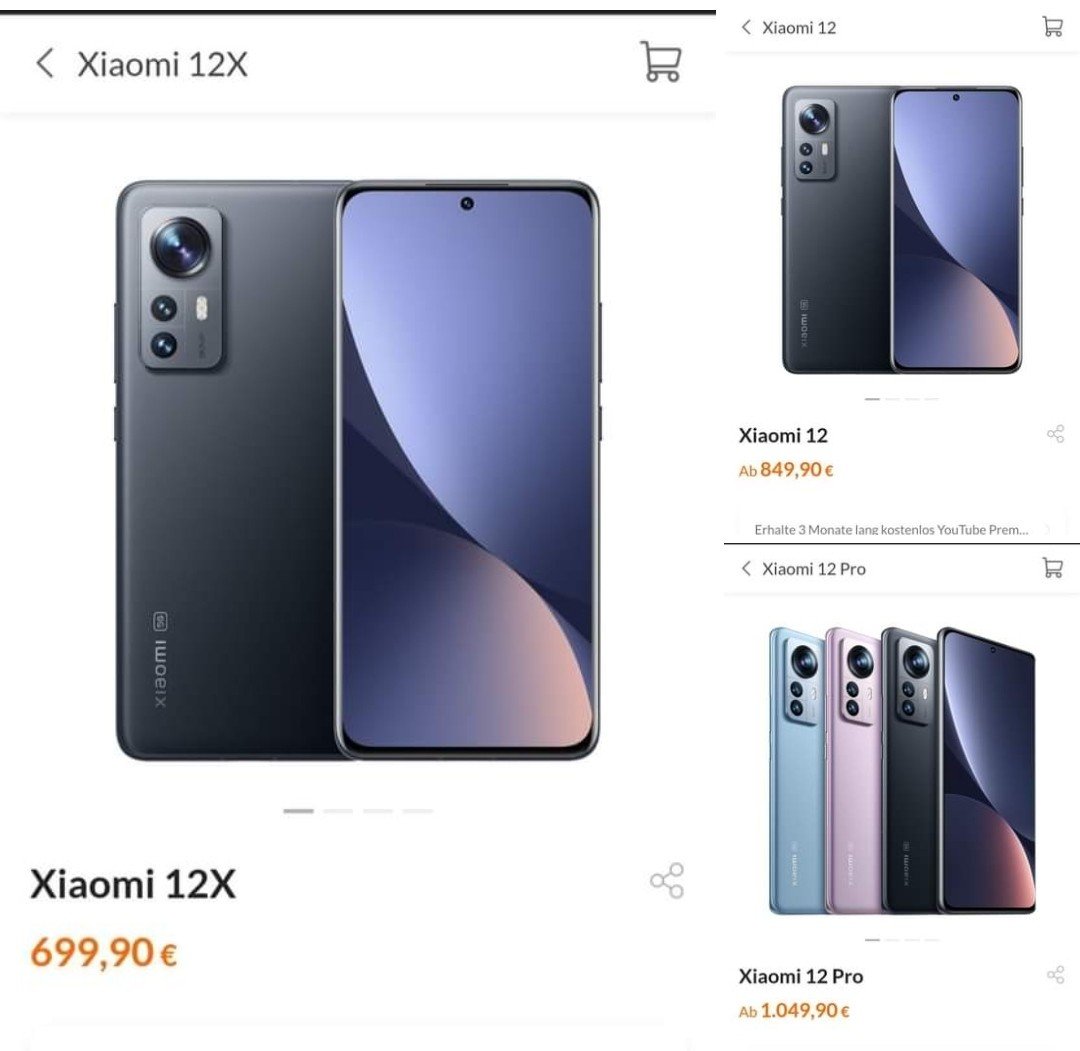This screenshot has width=1080, height=1051.
Task: Tap the Xiaomi 12X product image
Action: 357,470
